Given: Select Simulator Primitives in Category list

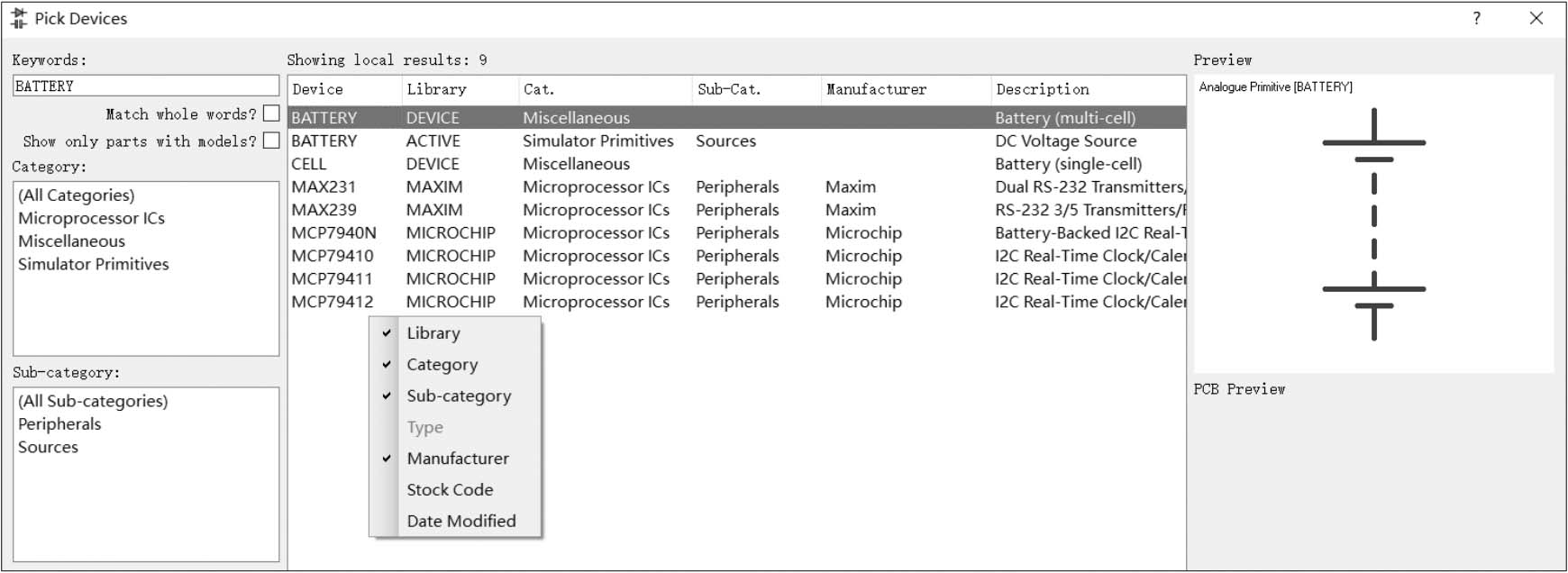Looking at the screenshot, I should pyautogui.click(x=94, y=265).
